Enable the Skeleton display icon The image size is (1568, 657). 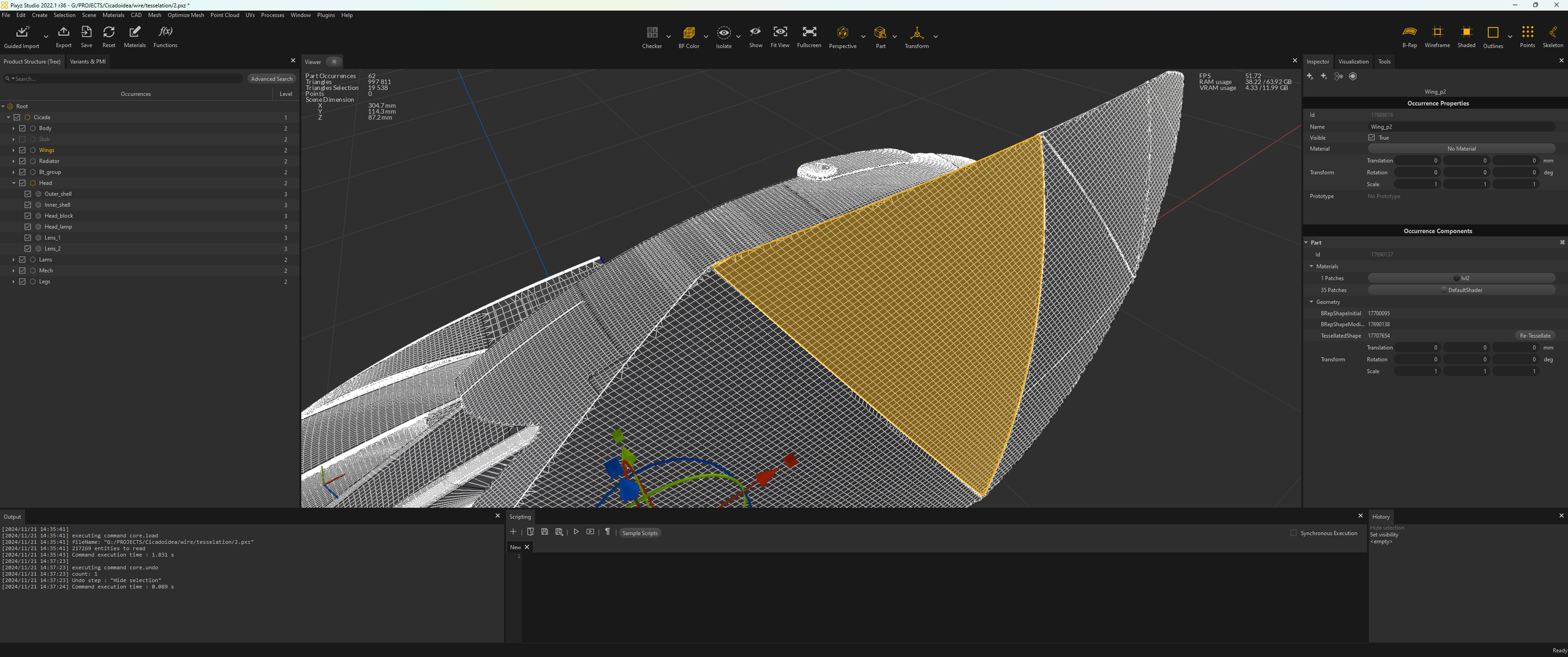coord(1552,32)
